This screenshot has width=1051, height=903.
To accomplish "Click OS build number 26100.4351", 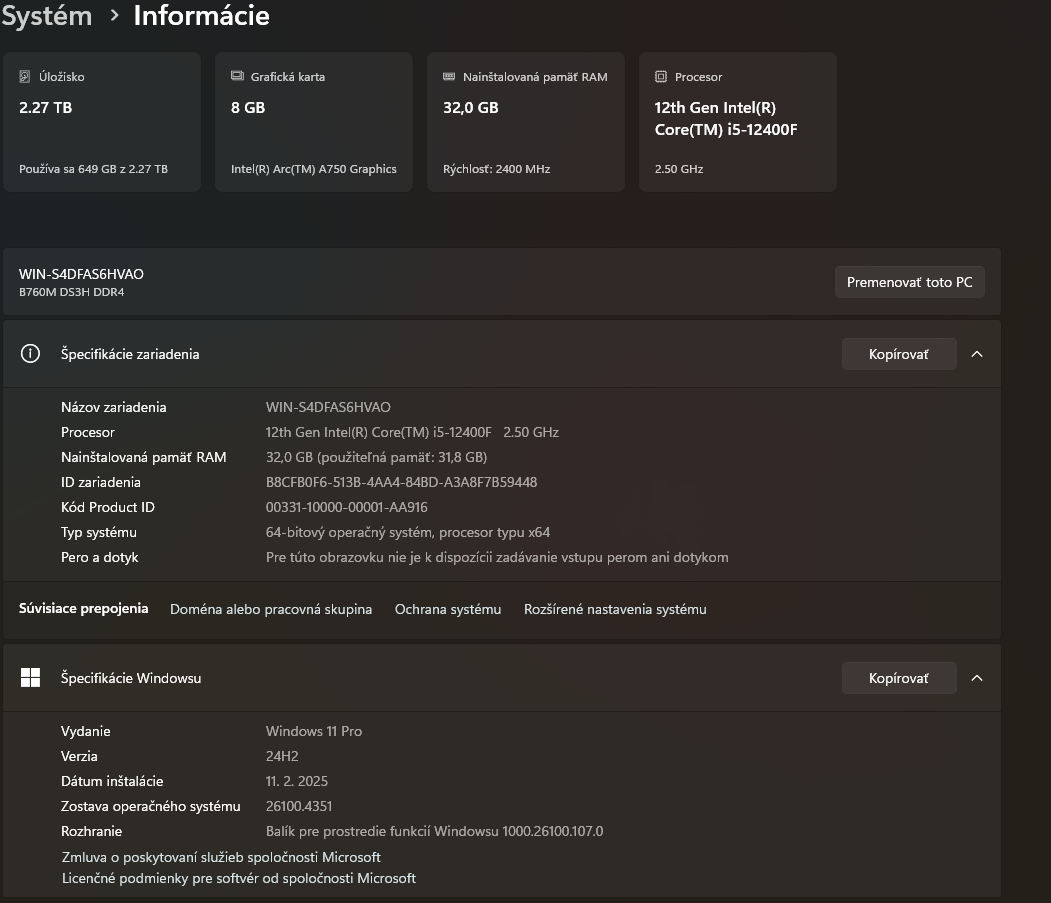I will tap(299, 806).
